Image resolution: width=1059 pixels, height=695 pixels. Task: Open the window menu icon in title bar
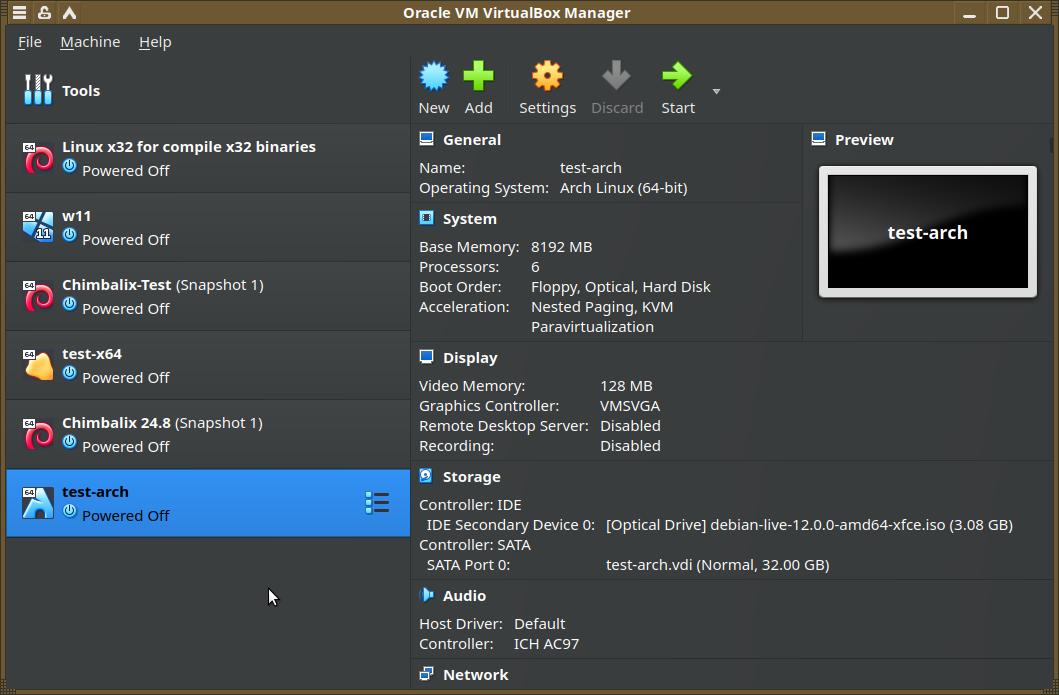pyautogui.click(x=20, y=12)
